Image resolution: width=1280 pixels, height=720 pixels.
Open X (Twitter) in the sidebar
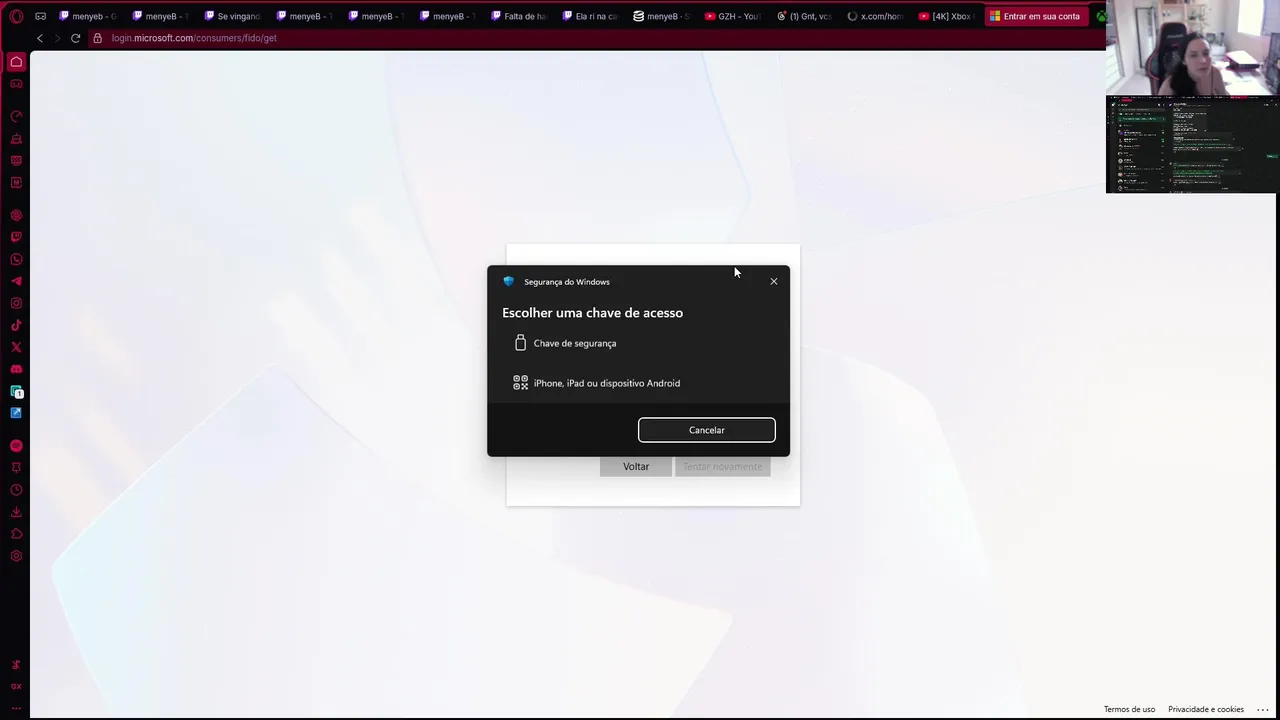point(16,347)
